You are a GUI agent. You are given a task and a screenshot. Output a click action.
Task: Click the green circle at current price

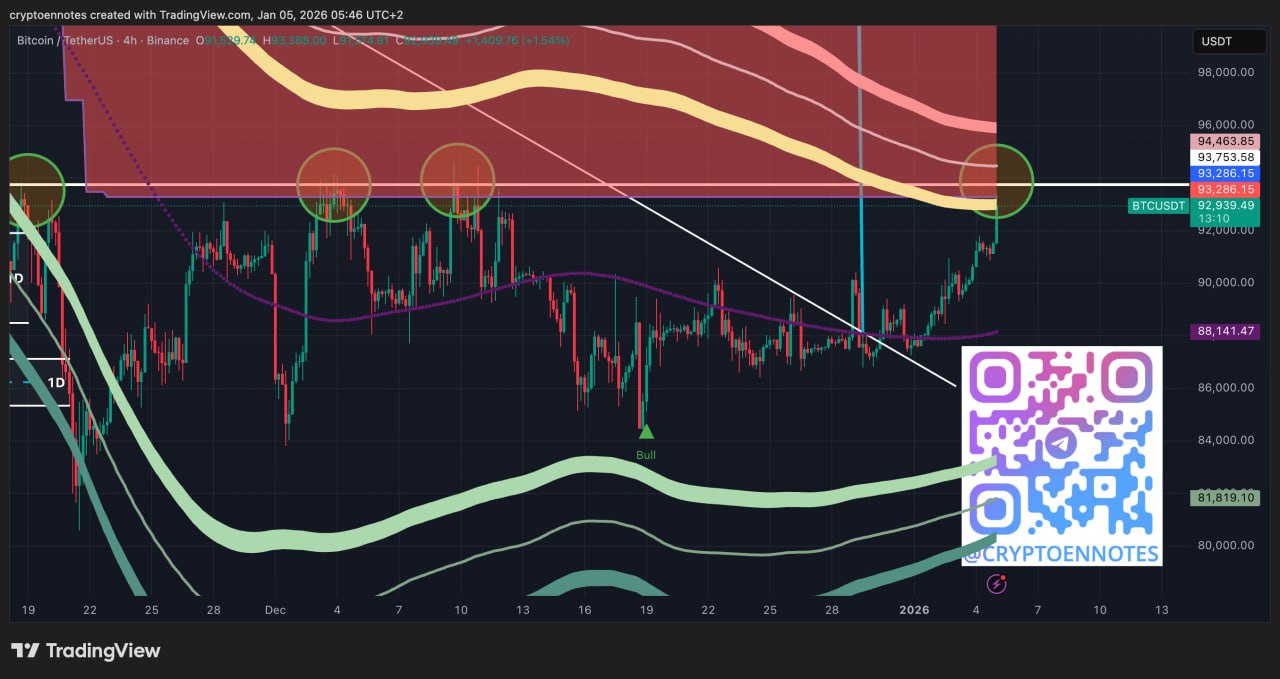[x=996, y=181]
